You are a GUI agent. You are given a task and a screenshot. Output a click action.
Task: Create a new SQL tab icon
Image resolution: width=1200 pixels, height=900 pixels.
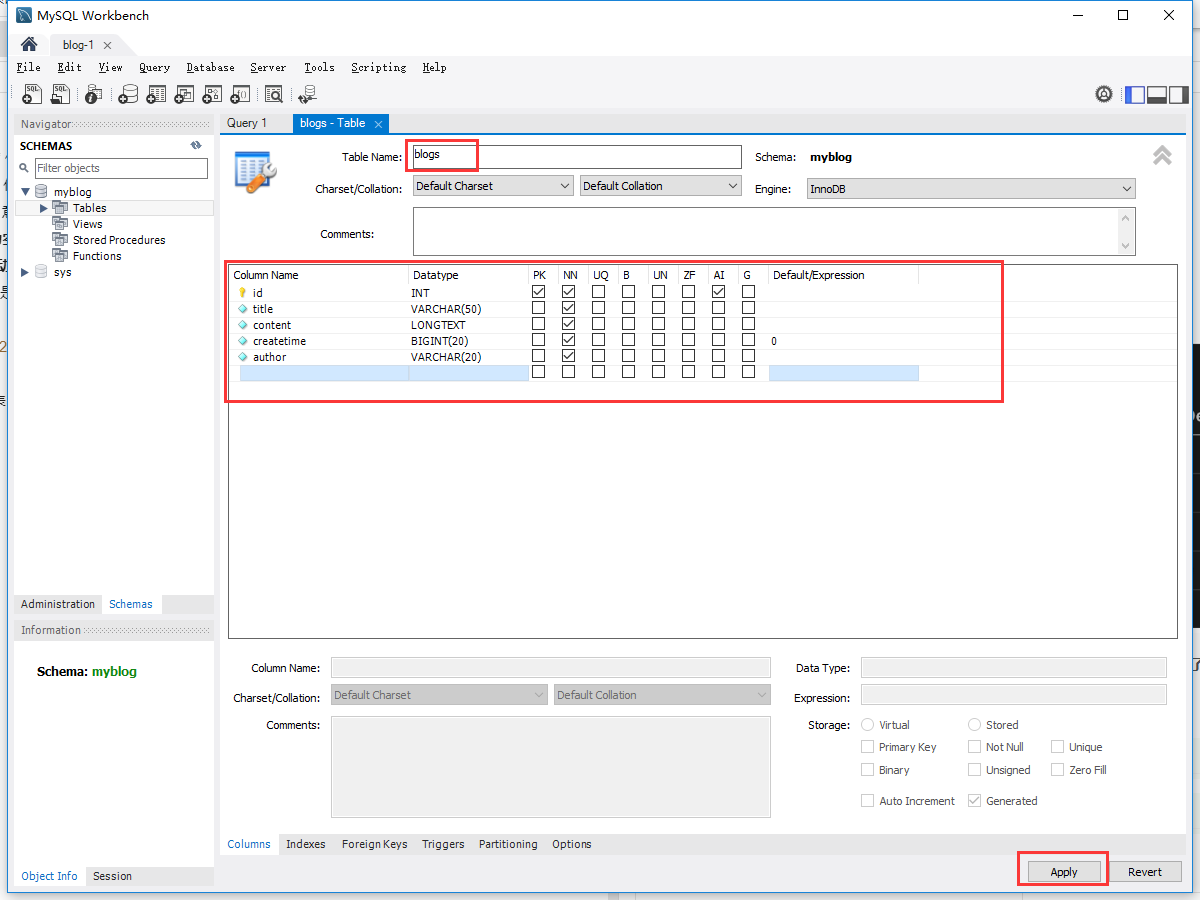pos(32,94)
